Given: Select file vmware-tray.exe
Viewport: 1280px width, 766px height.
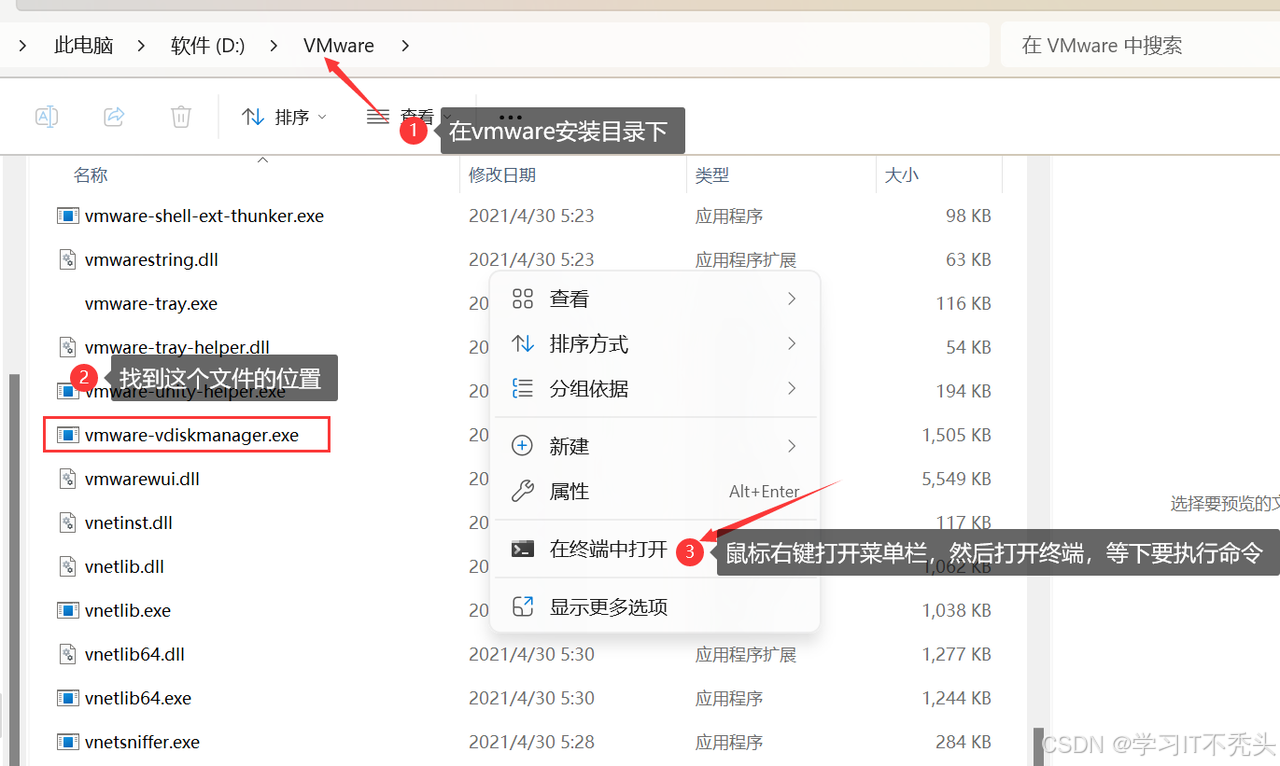Looking at the screenshot, I should click(151, 303).
